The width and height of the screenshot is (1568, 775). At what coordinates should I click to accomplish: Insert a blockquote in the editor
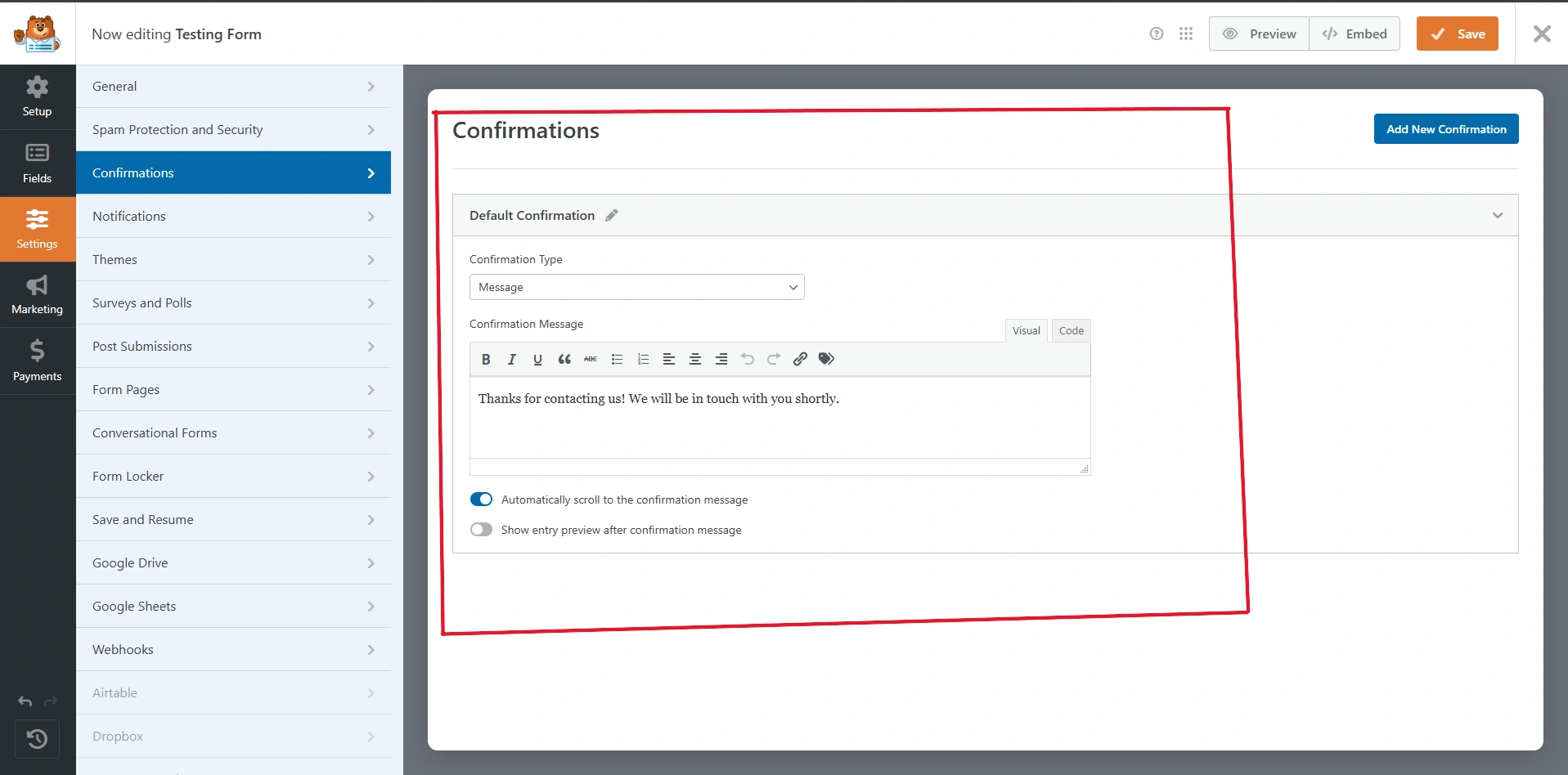point(564,359)
